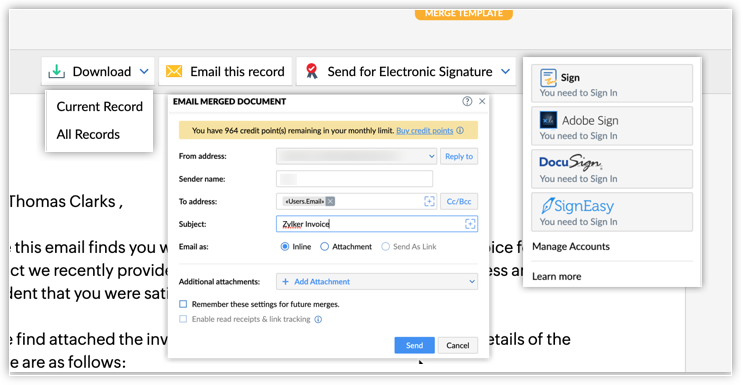
Task: Choose All Records from Download menu
Action: pos(88,134)
